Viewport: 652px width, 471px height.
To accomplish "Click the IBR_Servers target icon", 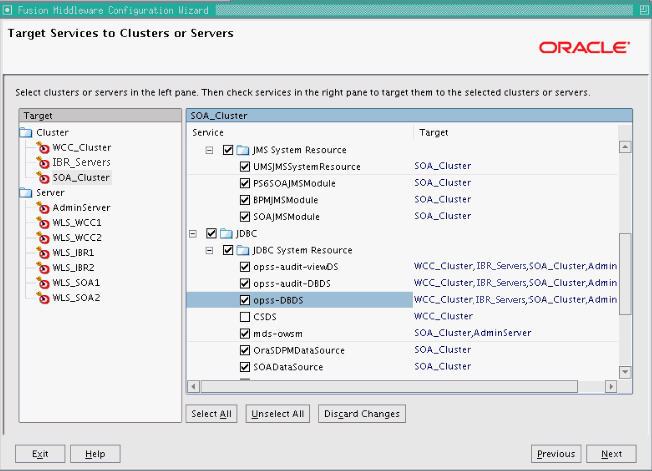I will point(43,163).
